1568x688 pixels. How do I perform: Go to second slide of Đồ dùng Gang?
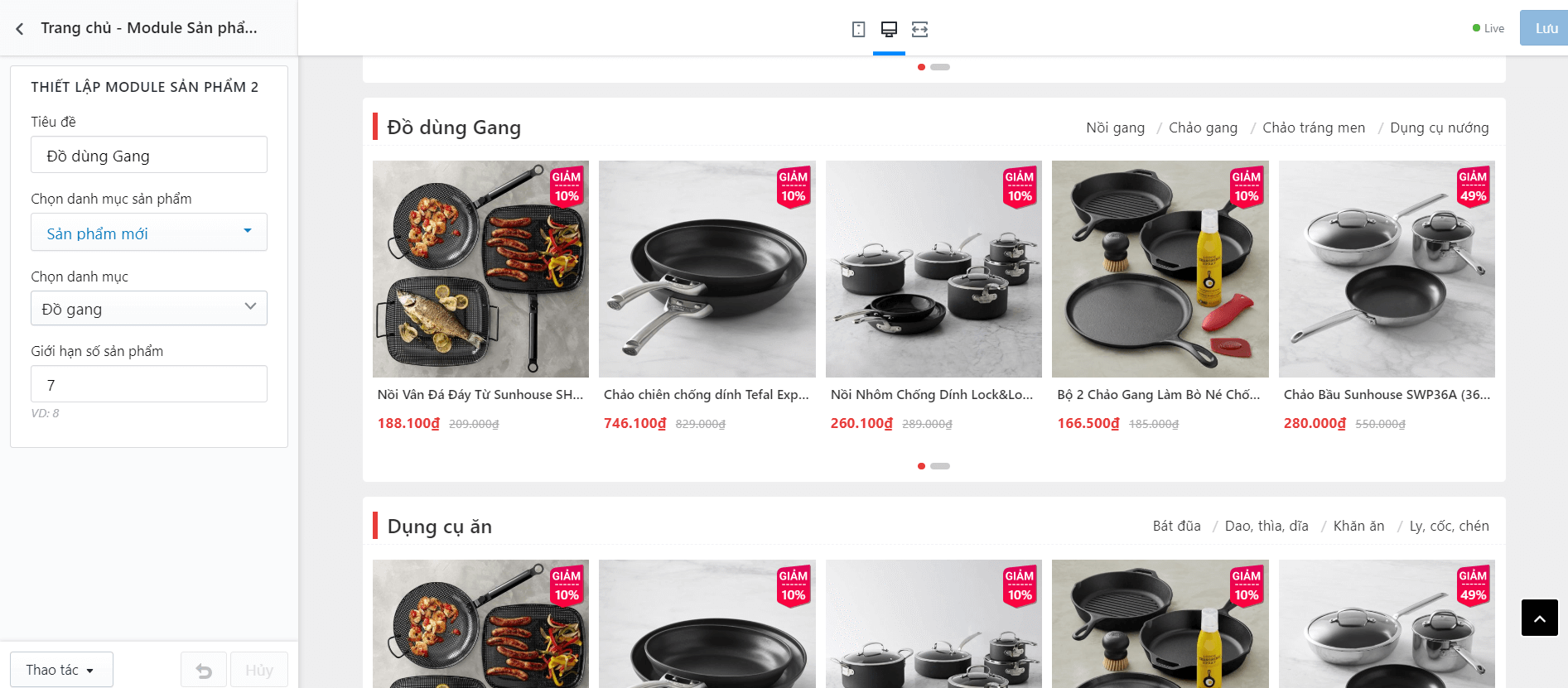(x=940, y=466)
